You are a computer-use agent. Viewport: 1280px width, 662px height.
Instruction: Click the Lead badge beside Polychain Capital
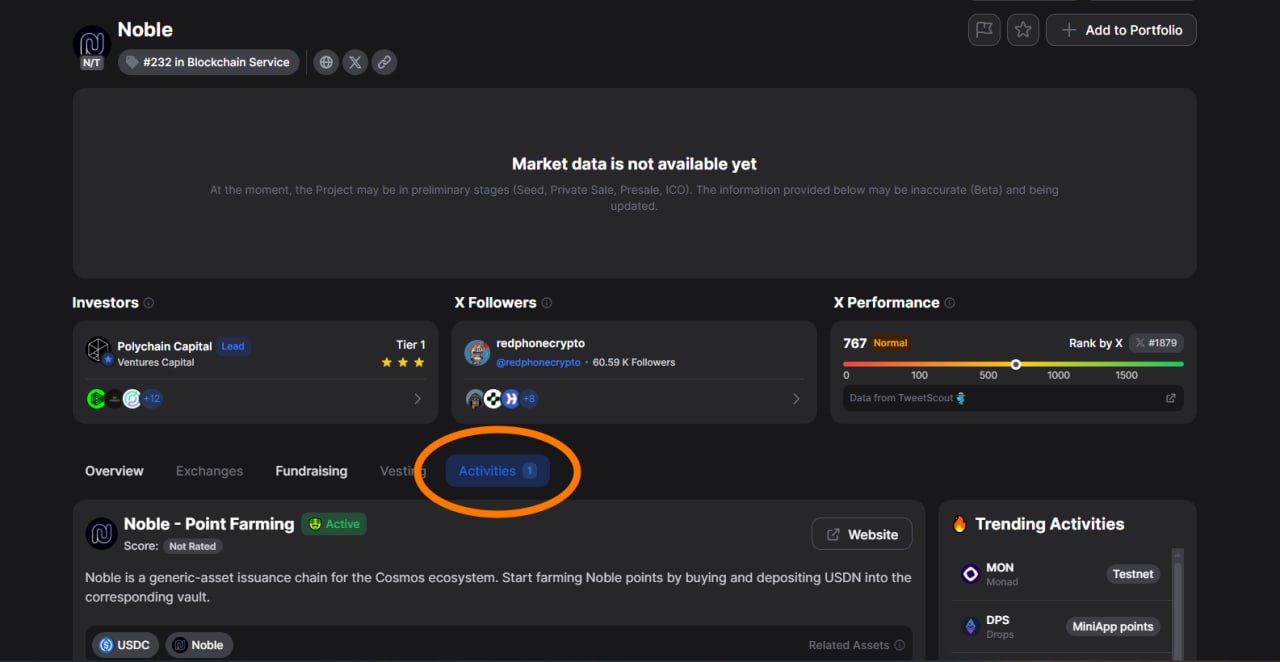tap(233, 346)
